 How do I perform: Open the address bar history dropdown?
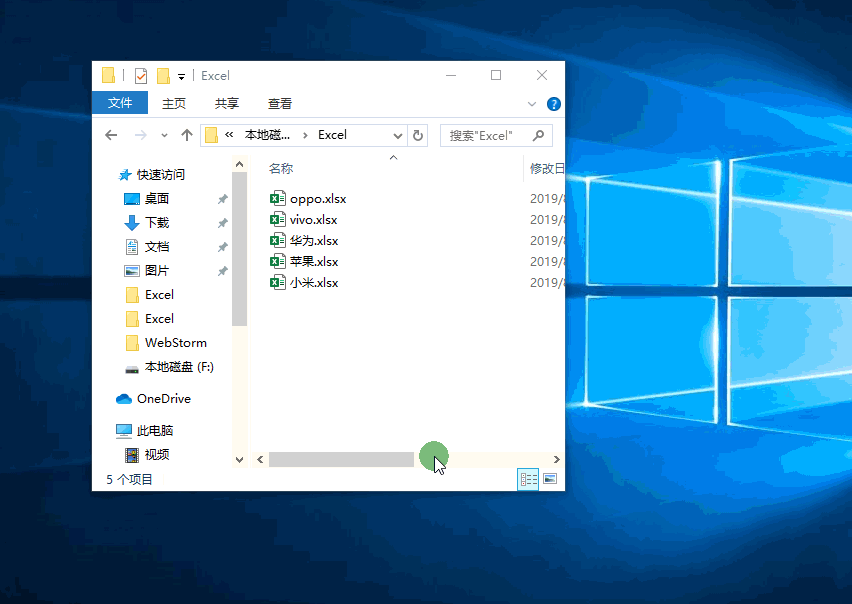pyautogui.click(x=398, y=135)
